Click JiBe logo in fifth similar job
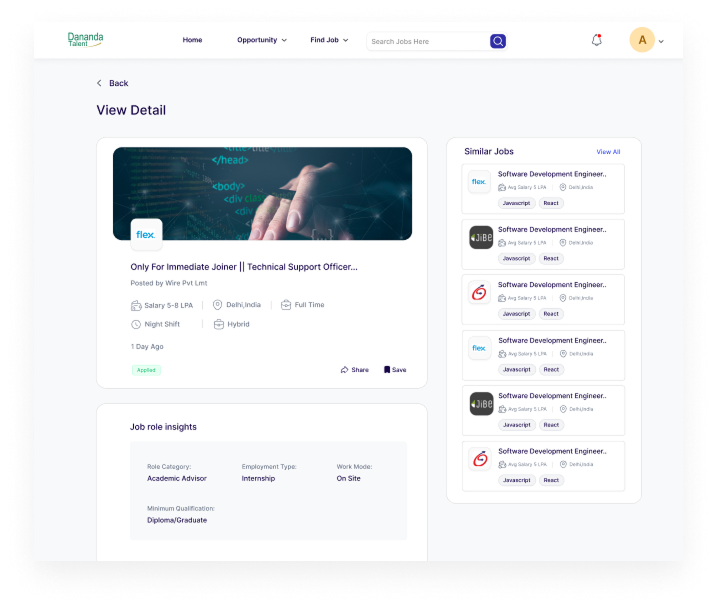Viewport: 717px width, 607px height. coord(482,404)
